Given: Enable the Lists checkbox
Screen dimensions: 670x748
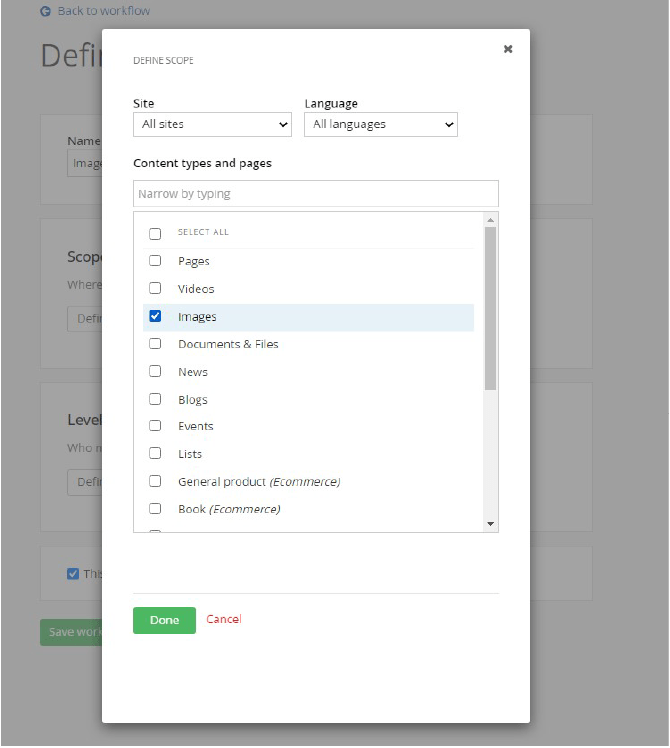Looking at the screenshot, I should click(x=155, y=454).
